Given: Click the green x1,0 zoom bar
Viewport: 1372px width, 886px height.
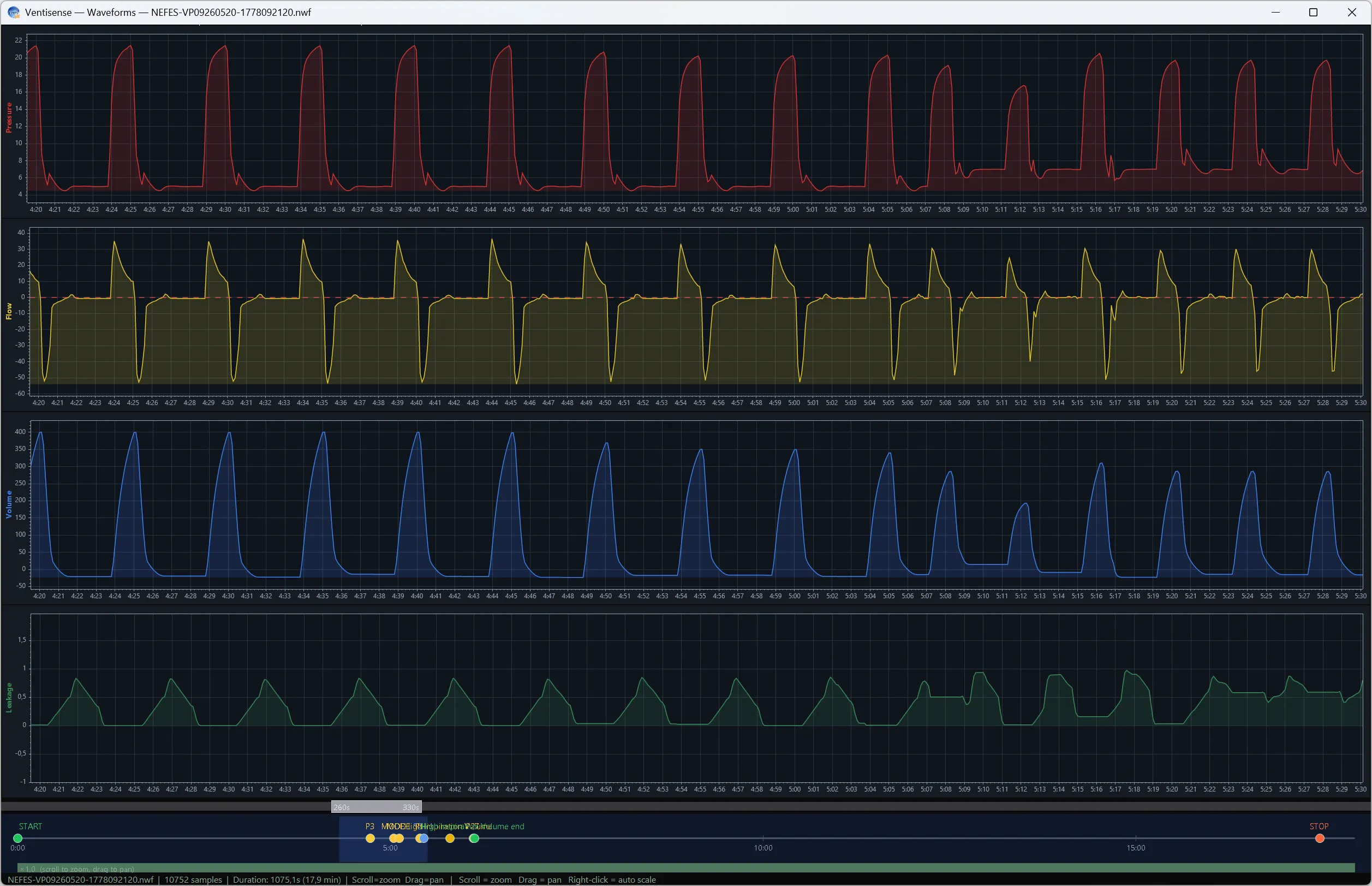Looking at the screenshot, I should pos(686,868).
